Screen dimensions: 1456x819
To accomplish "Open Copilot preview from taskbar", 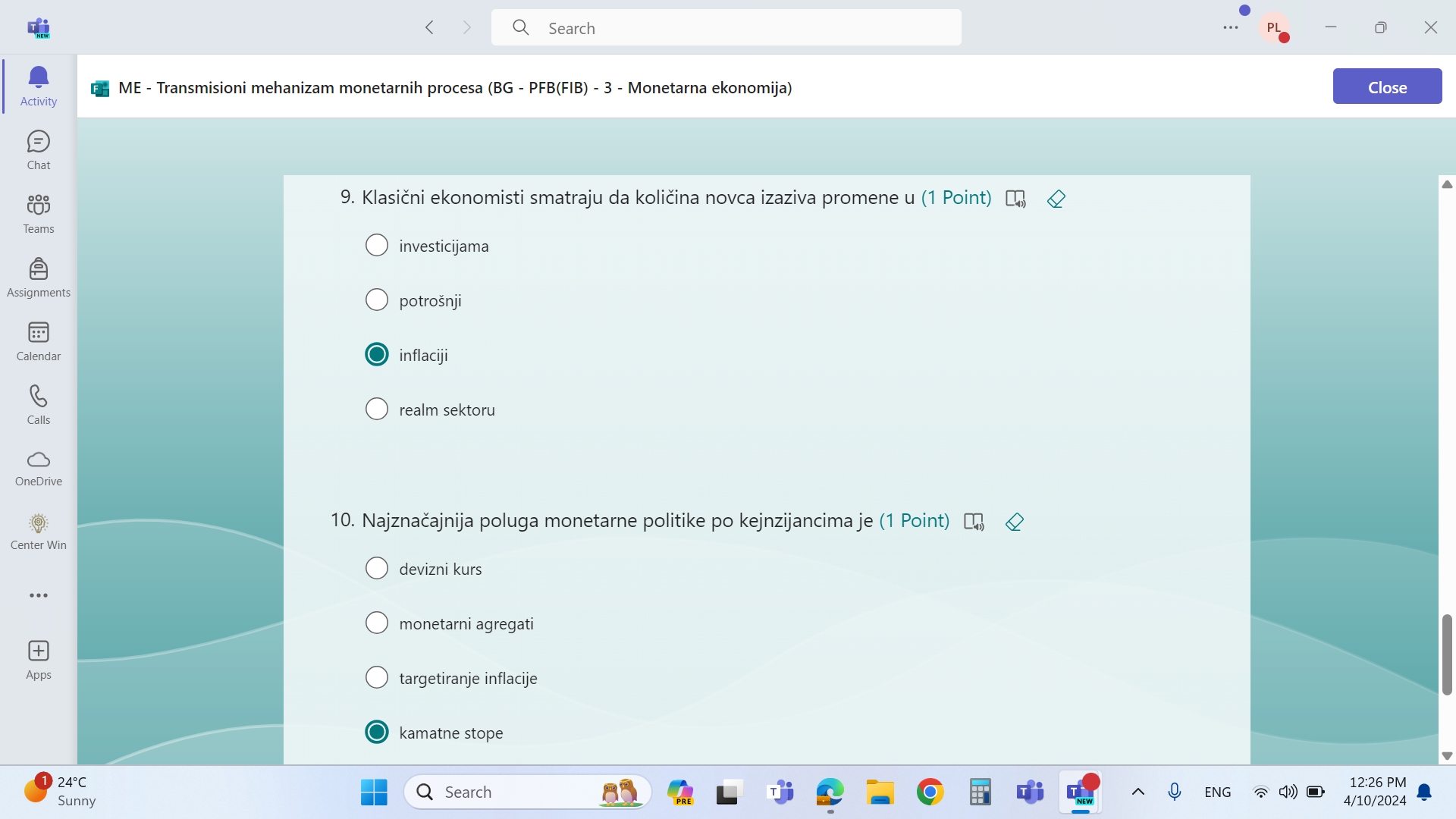I will point(680,792).
